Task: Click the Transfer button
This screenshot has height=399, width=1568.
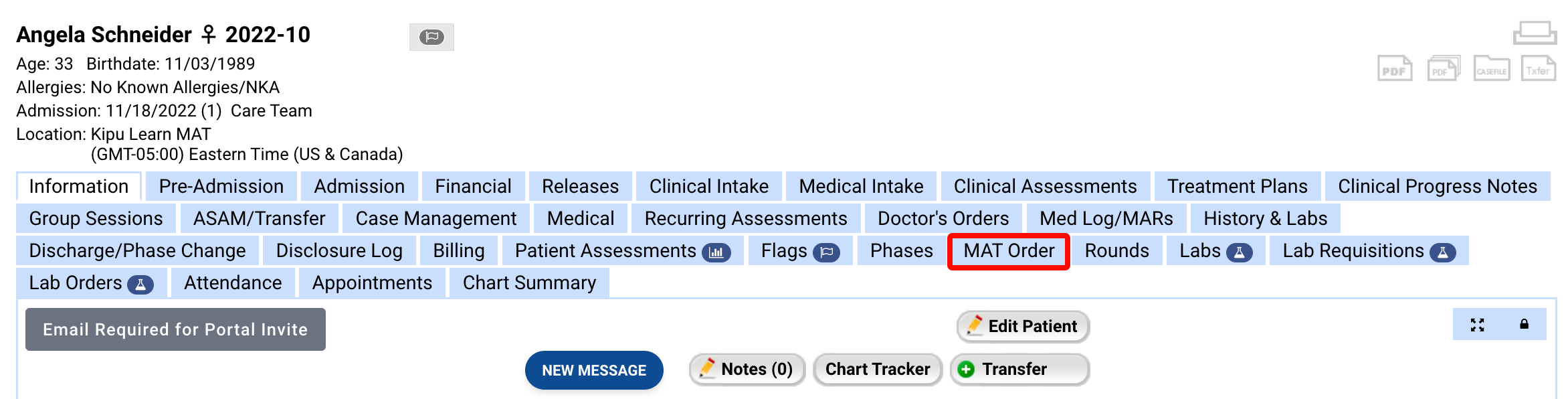Action: click(x=1019, y=370)
